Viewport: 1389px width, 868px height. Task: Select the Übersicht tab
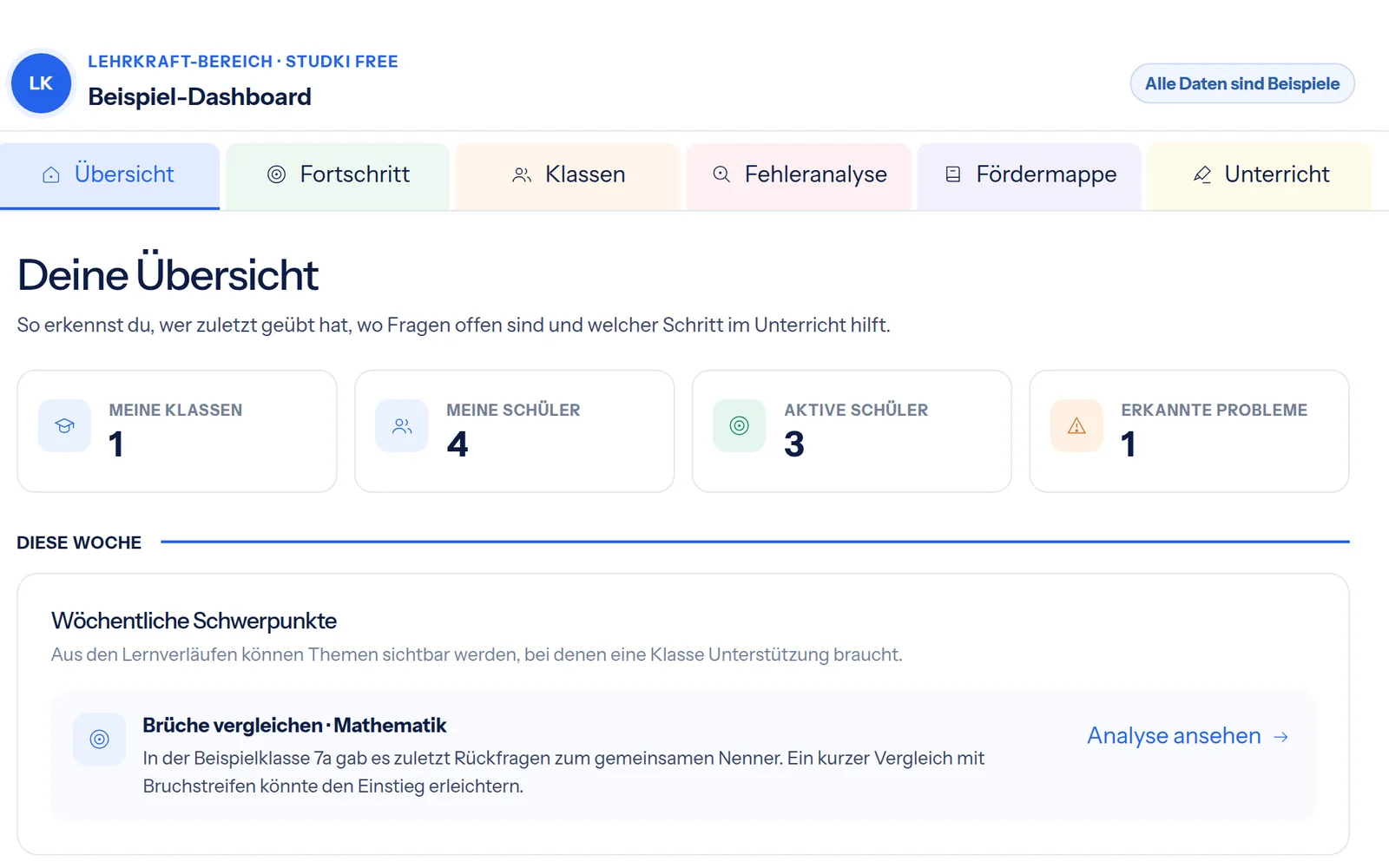[109, 176]
